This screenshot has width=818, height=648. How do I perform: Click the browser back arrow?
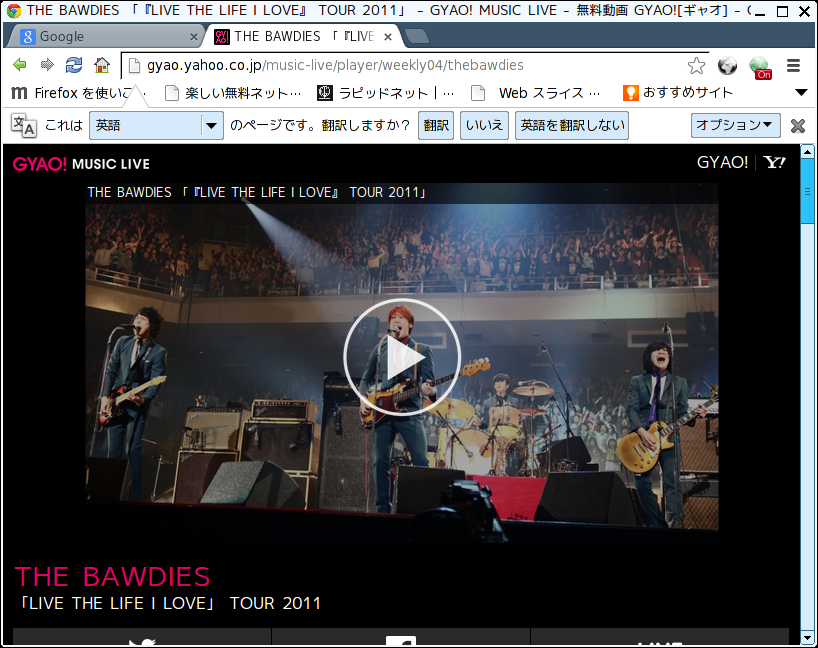point(20,65)
